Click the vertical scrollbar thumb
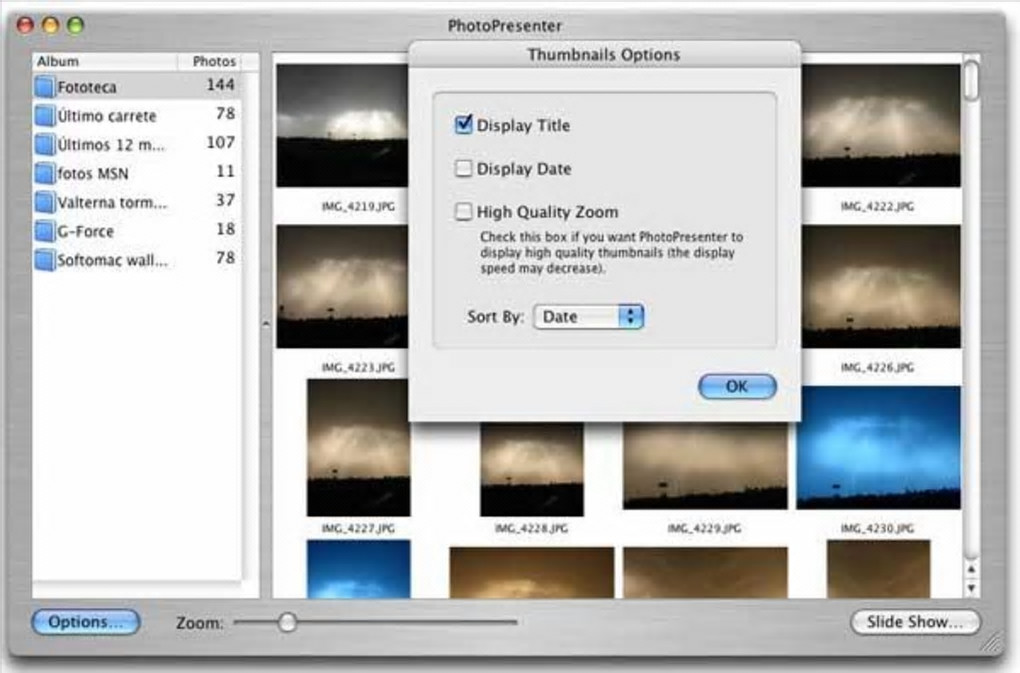 pos(971,80)
